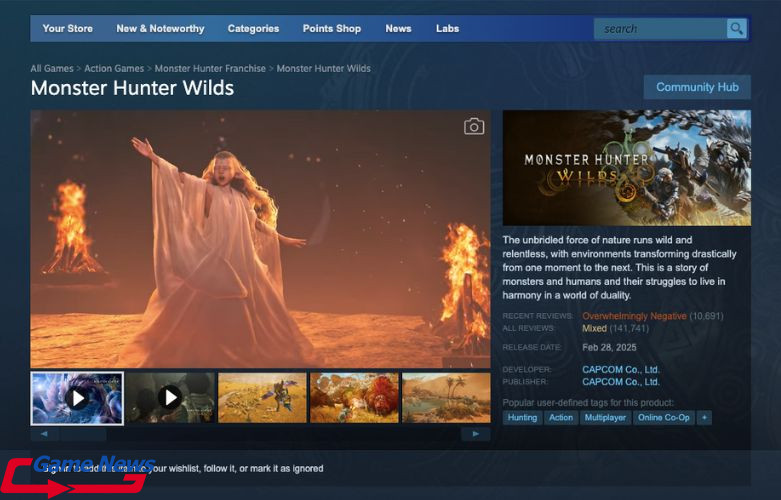
Task: Click the search magnifier icon
Action: tap(737, 29)
